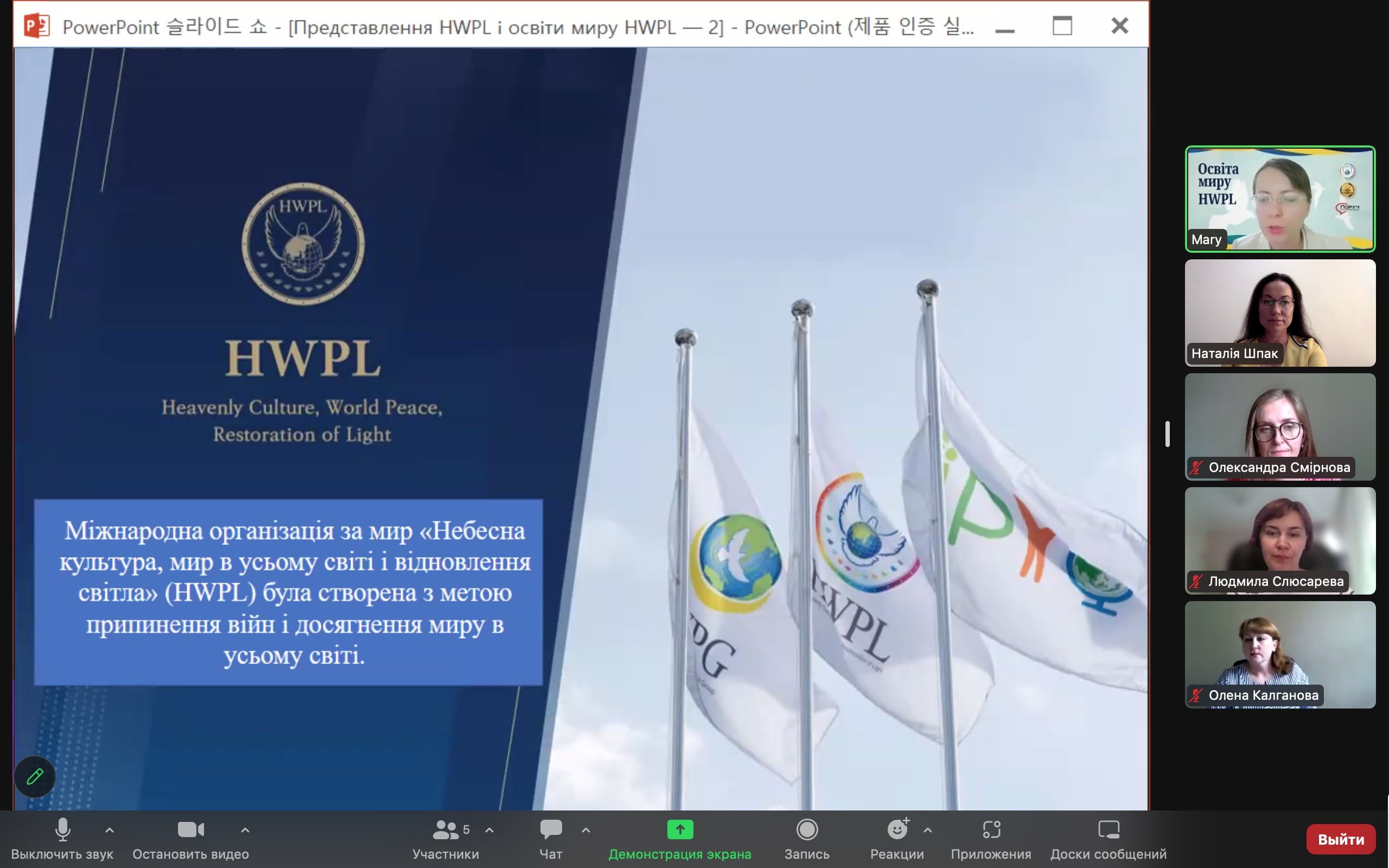This screenshot has width=1389, height=868.
Task: Select Олександра Смірнова video thumbnail
Action: click(x=1280, y=426)
